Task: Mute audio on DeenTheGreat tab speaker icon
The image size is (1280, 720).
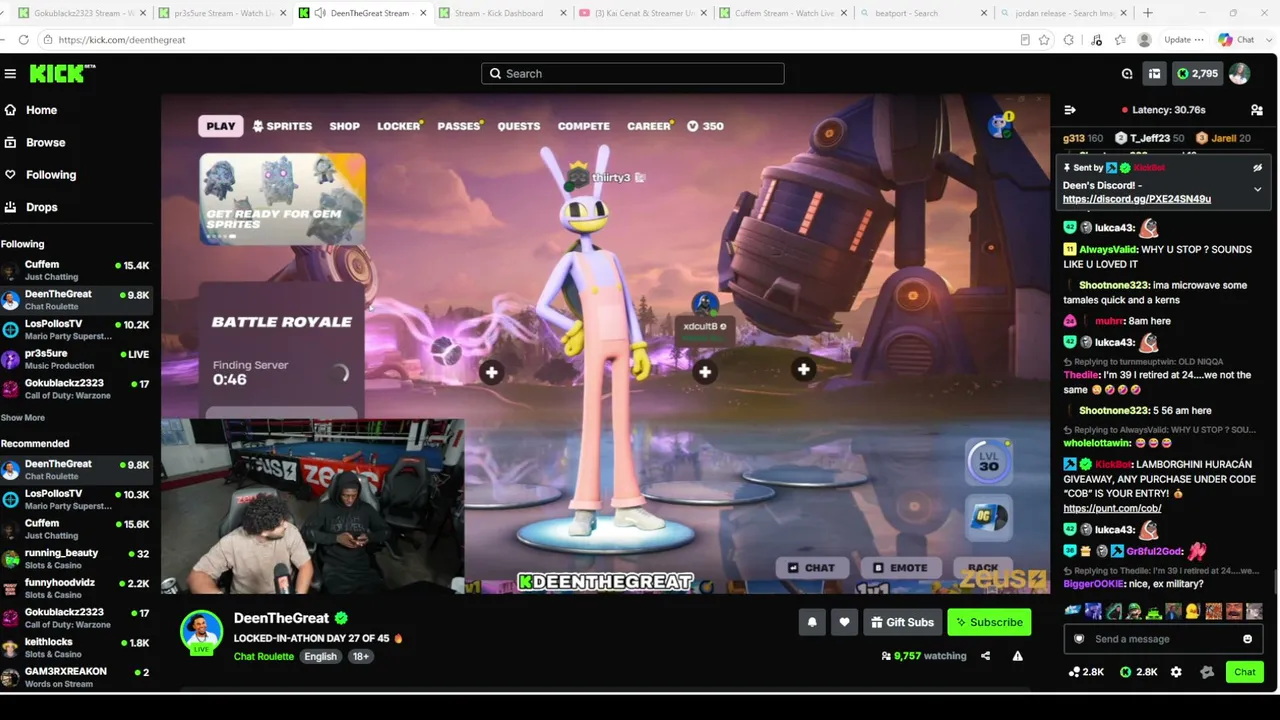Action: coord(320,13)
